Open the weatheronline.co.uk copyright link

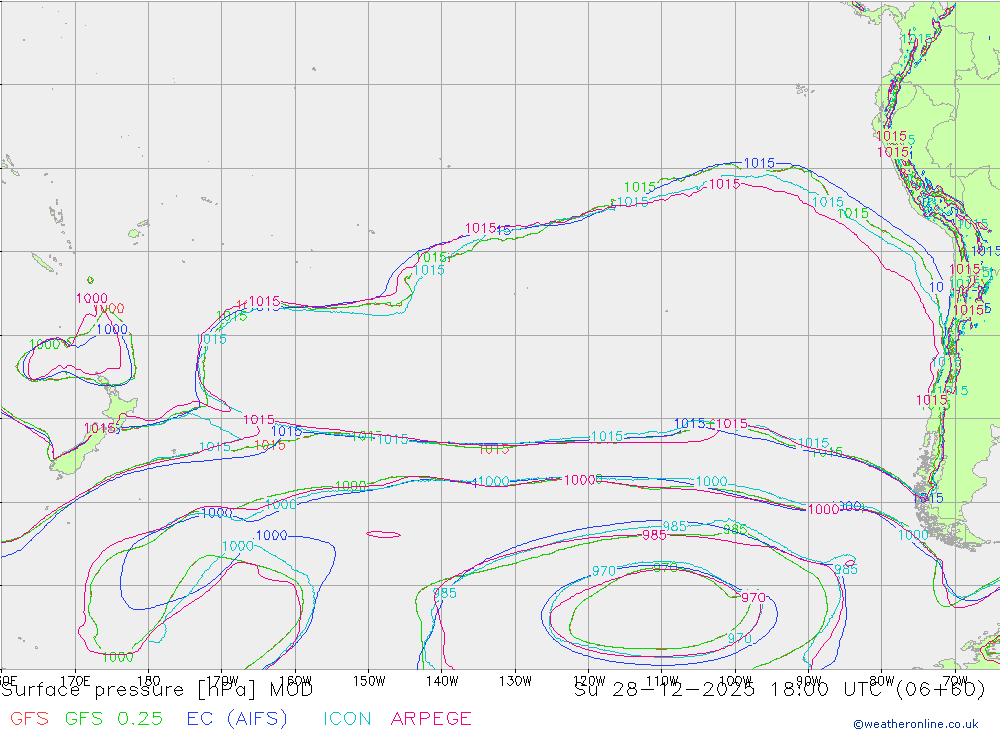pos(915,724)
